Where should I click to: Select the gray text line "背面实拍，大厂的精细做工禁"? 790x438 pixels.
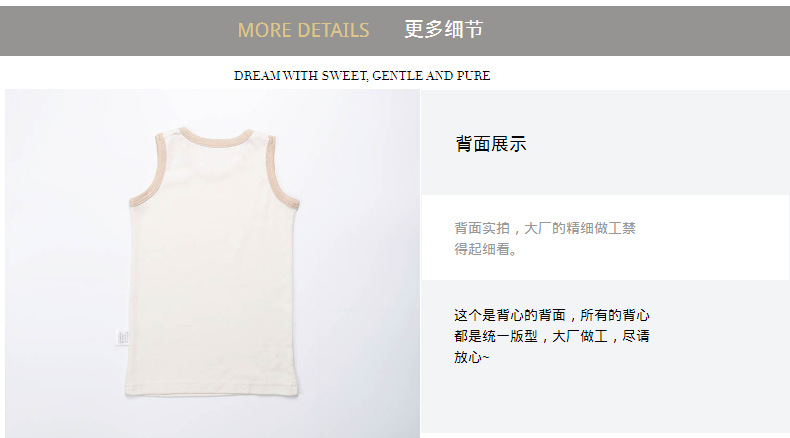pos(545,228)
